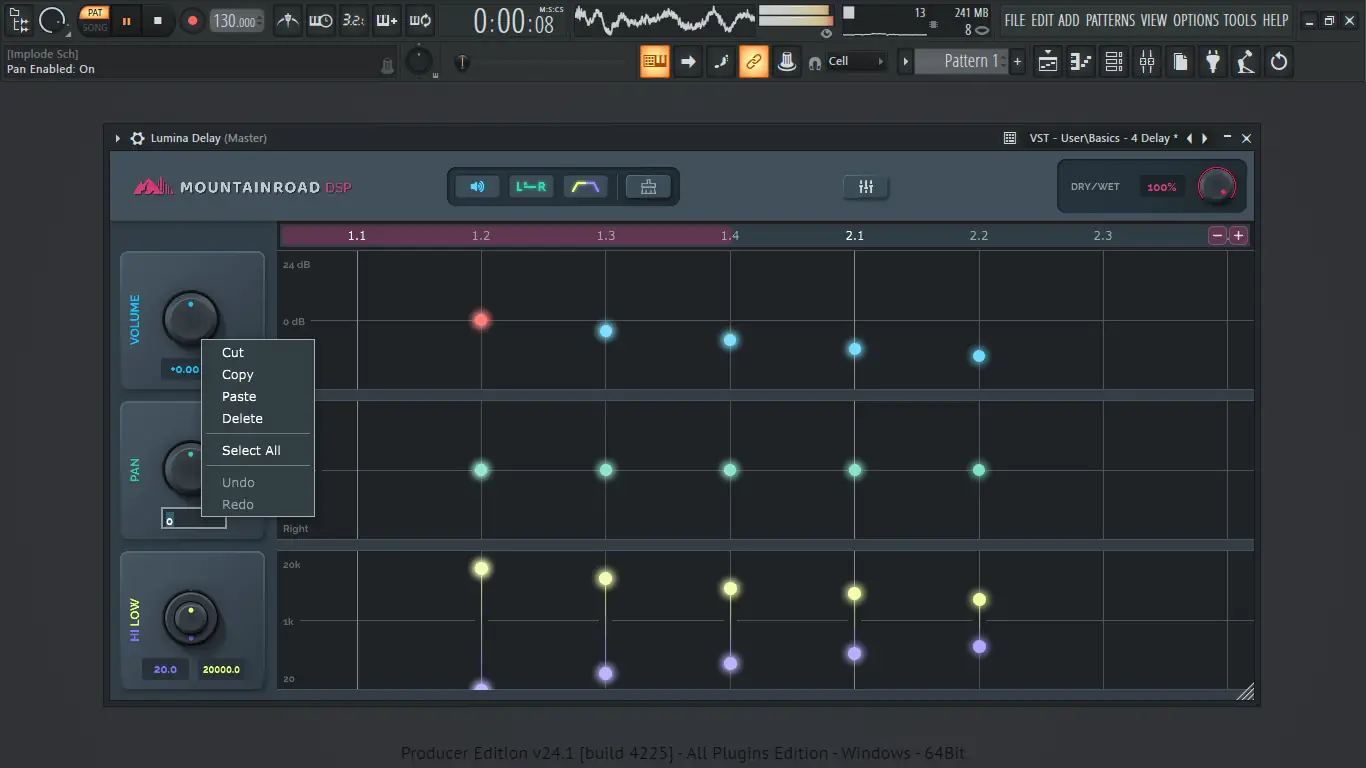The image size is (1366, 768).
Task: Select next preset arrow
Action: pos(1205,138)
